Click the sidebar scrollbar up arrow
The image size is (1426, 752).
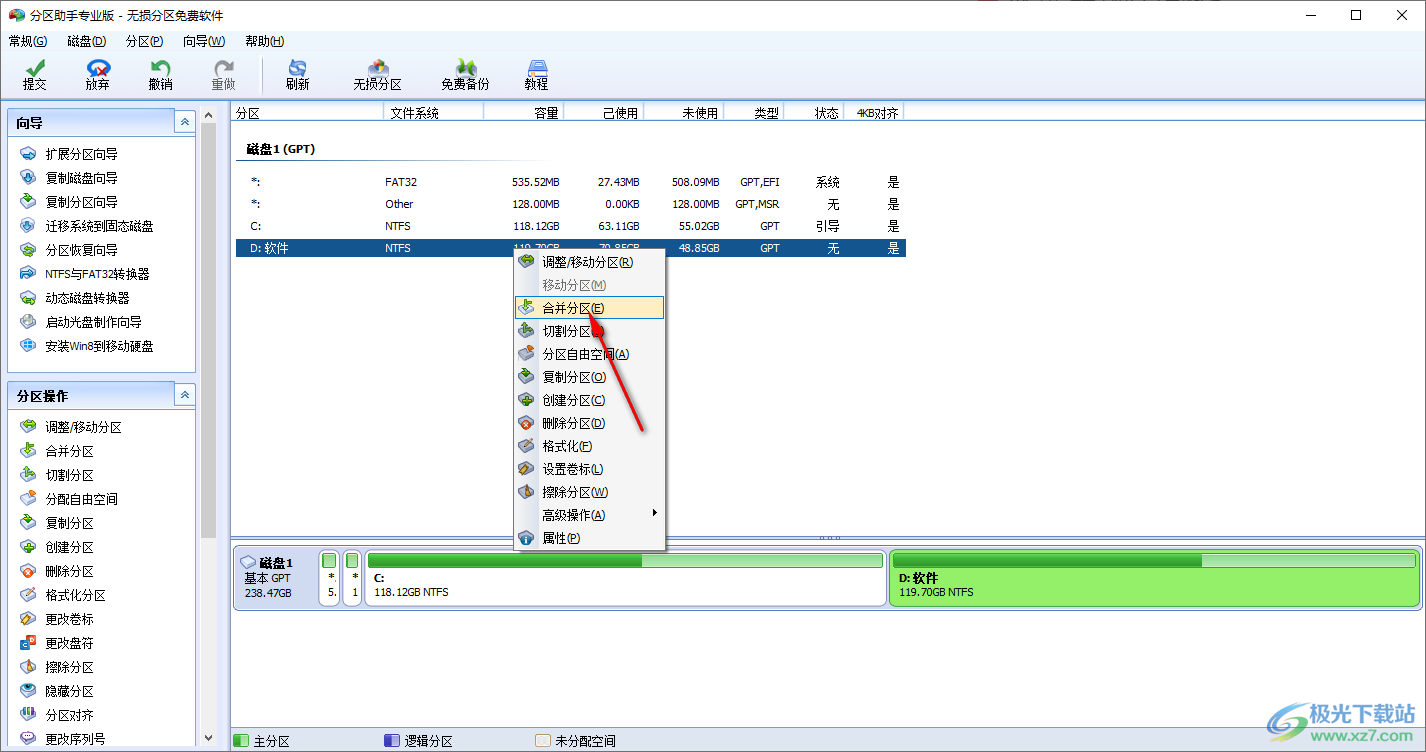(208, 116)
